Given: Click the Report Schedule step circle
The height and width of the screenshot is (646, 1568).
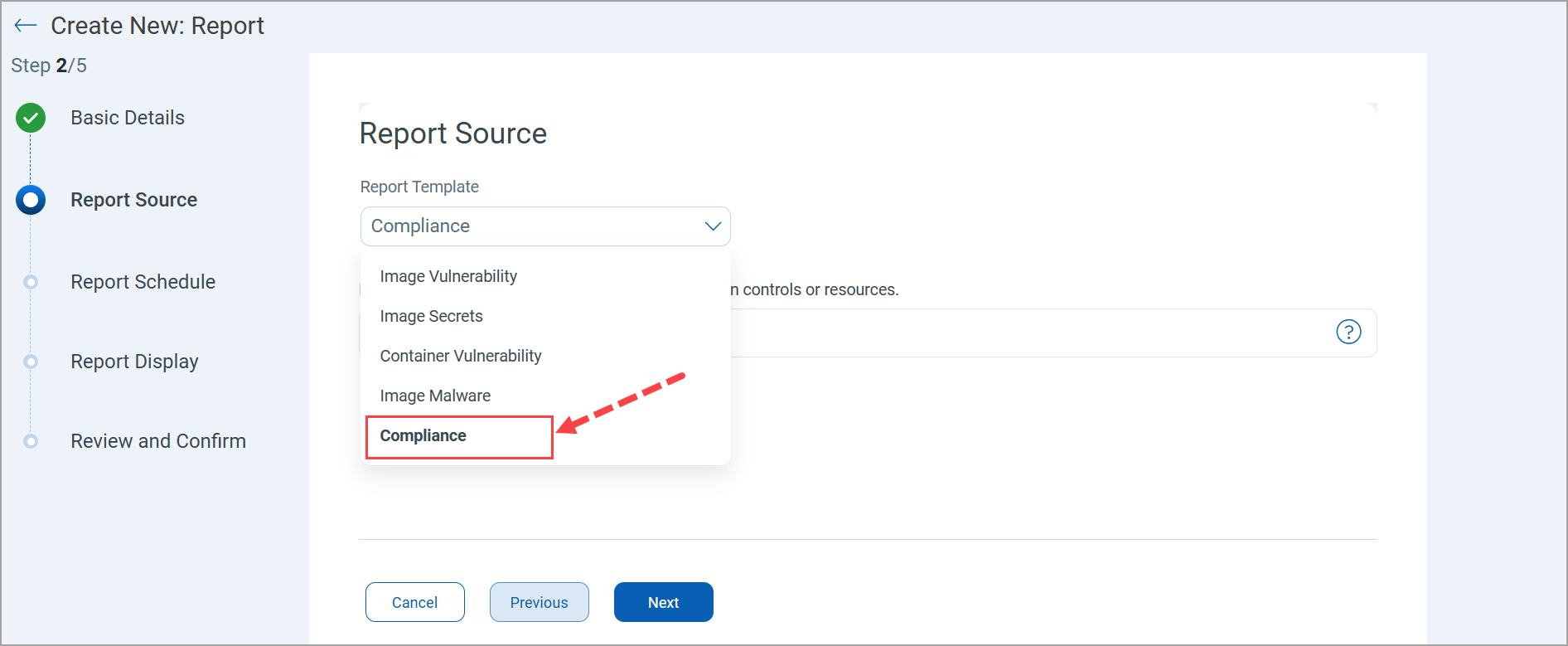Looking at the screenshot, I should [31, 282].
